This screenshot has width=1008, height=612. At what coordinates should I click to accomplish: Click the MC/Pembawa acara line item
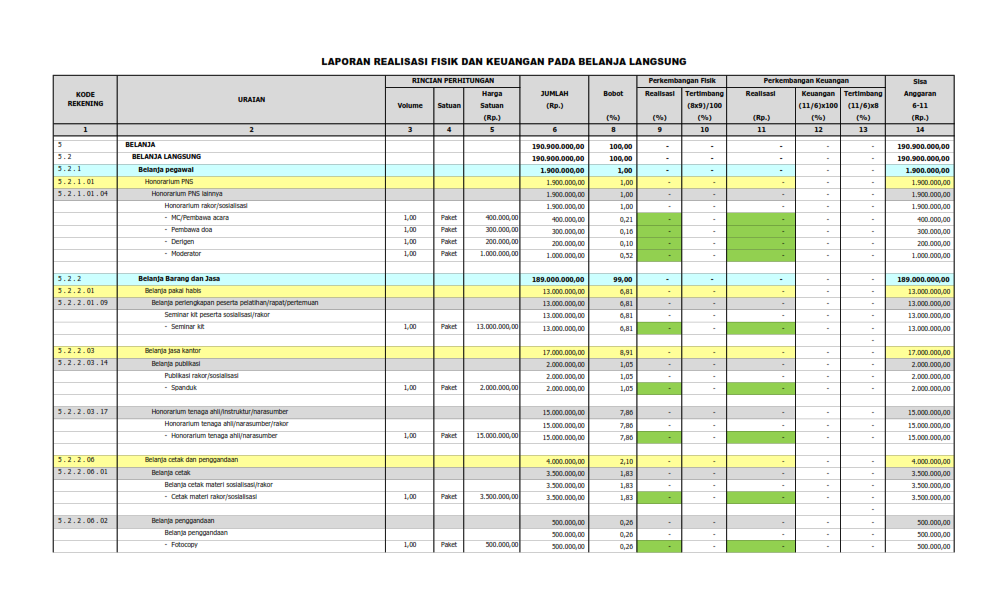tap(200, 218)
